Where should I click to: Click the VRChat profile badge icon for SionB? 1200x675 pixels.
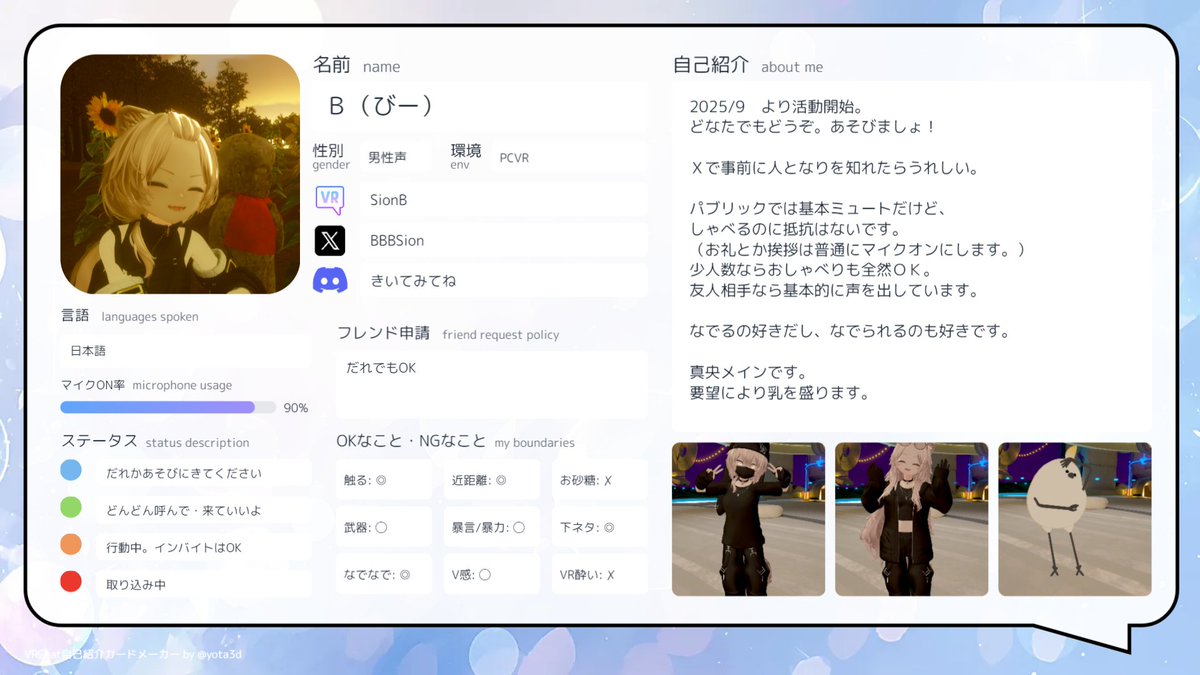click(x=329, y=200)
